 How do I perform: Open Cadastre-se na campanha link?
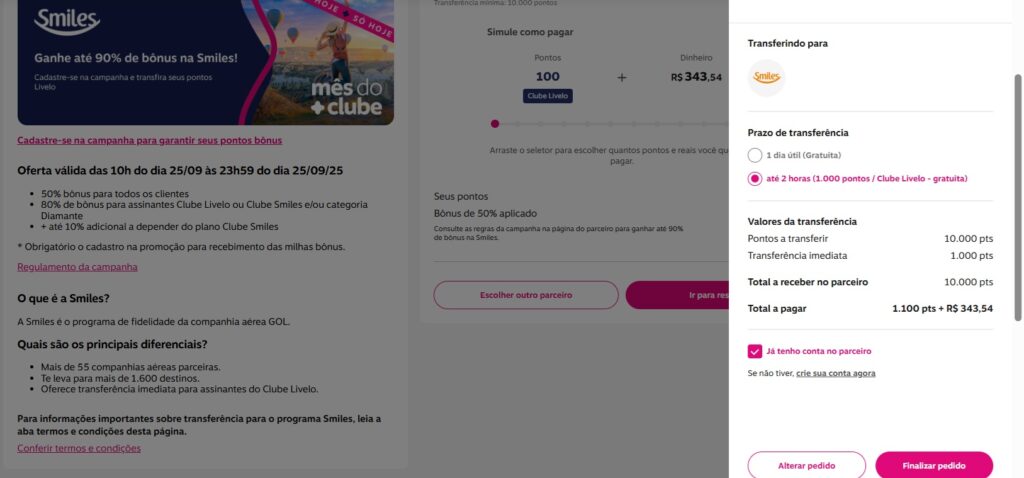pyautogui.click(x=150, y=140)
